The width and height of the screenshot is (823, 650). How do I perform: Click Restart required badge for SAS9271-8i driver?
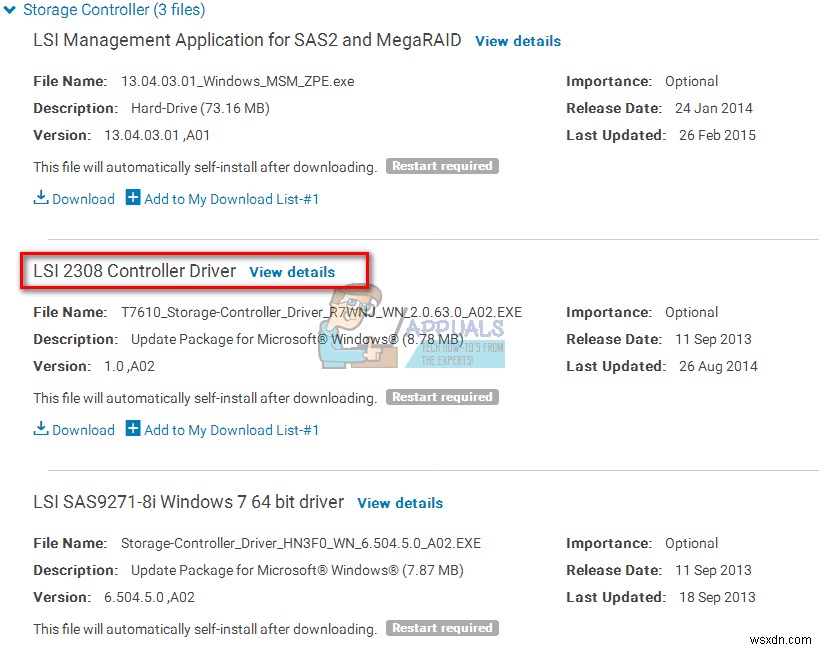pyautogui.click(x=442, y=627)
